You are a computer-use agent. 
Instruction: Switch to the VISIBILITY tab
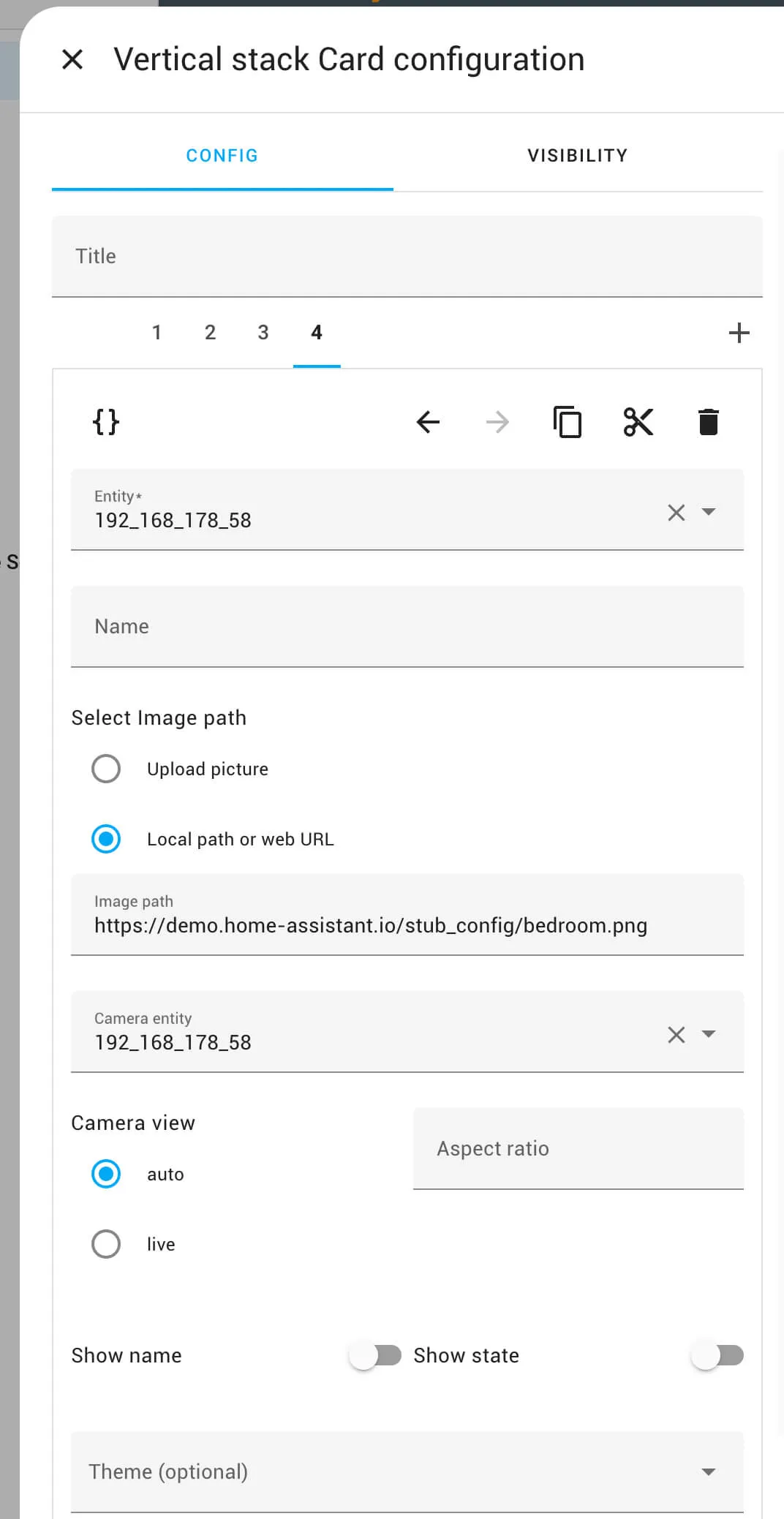578,156
